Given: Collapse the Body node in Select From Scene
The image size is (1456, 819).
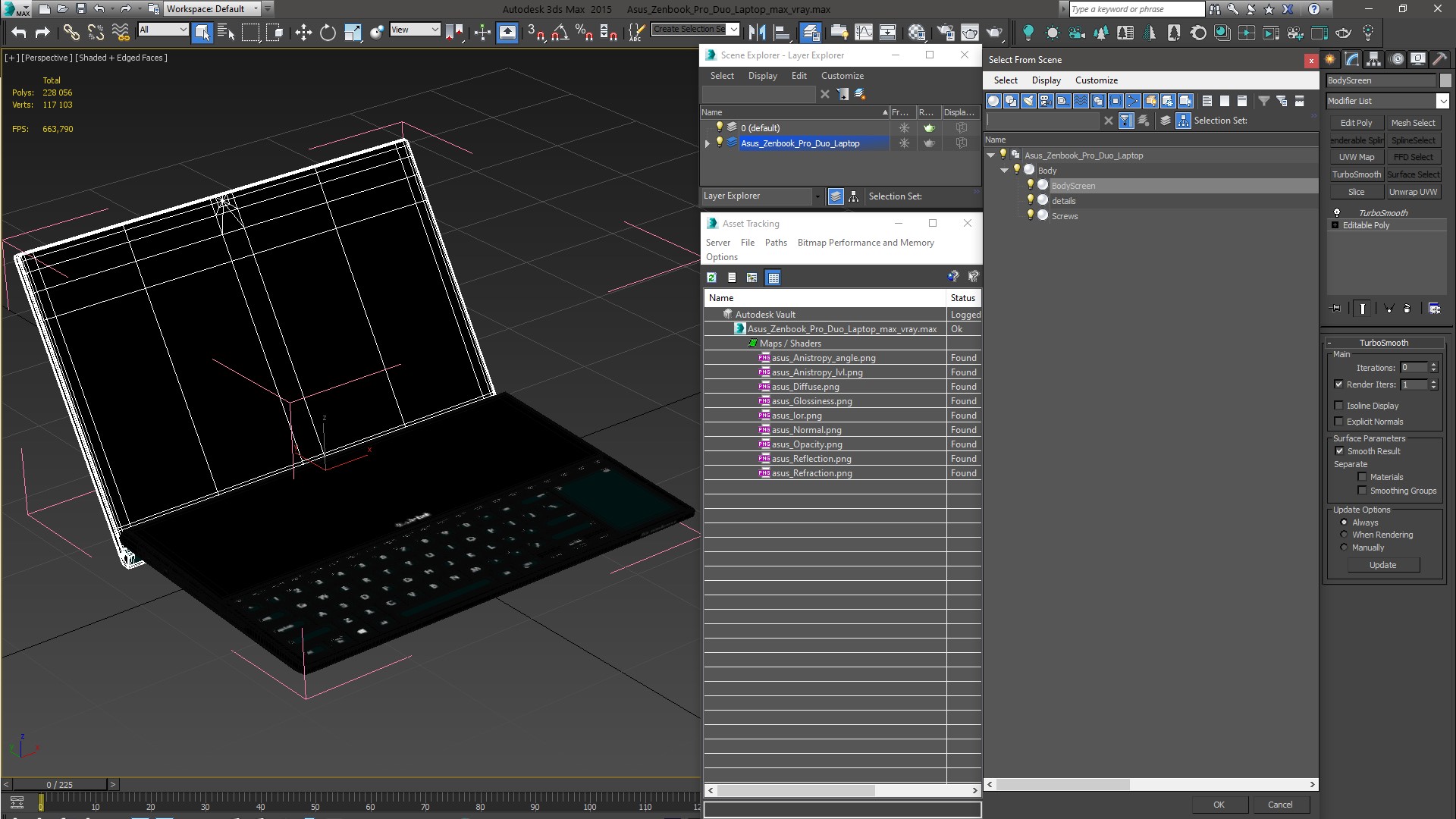Looking at the screenshot, I should coord(1005,171).
